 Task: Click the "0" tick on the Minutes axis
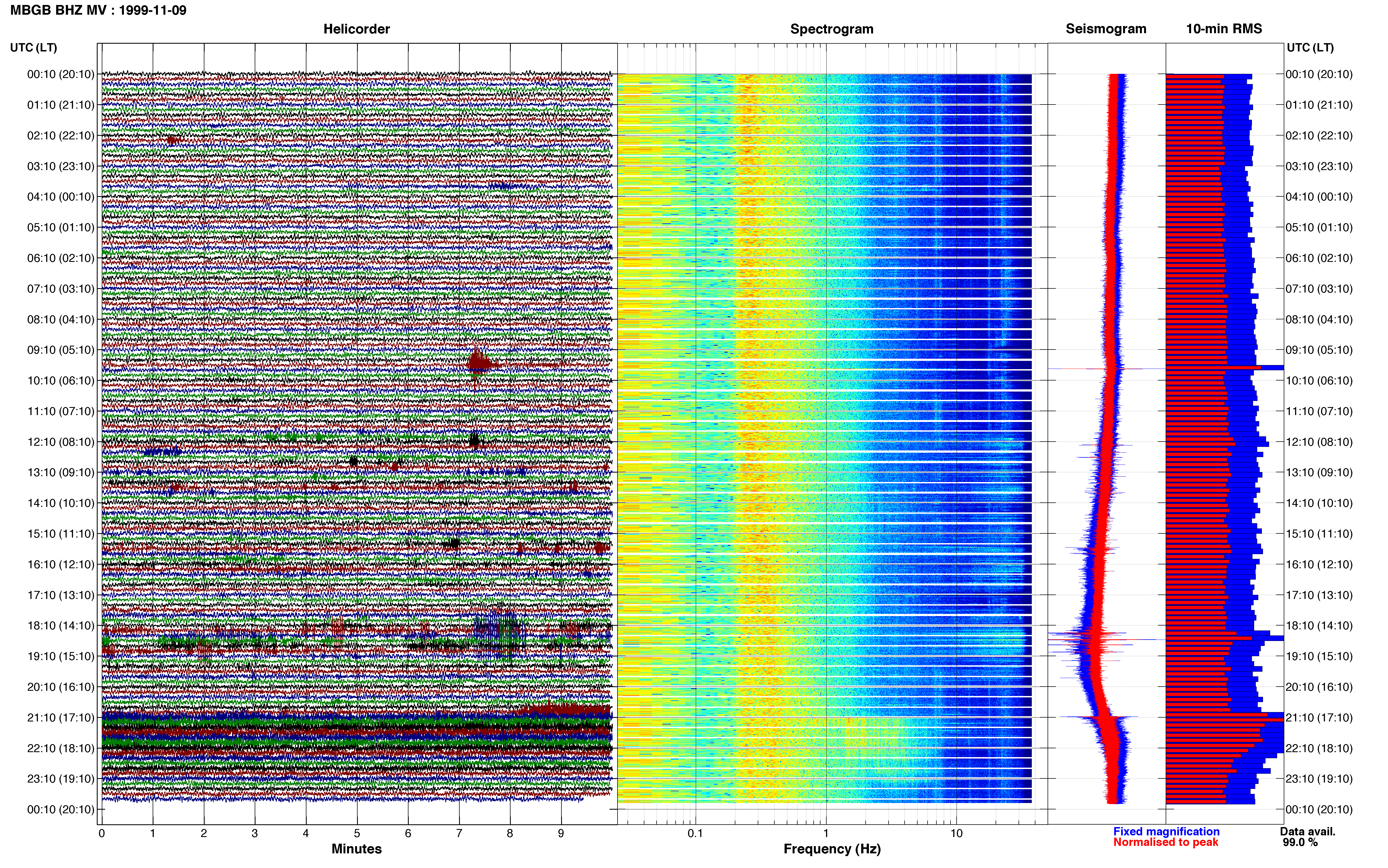coord(101,833)
